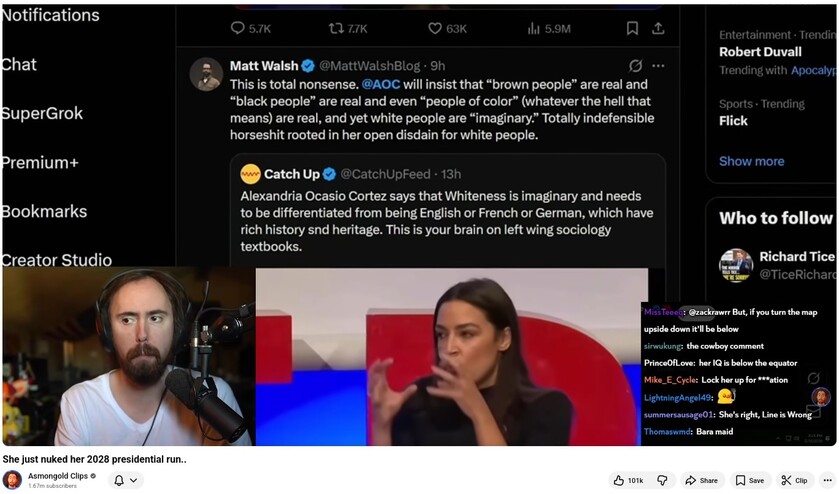Open Bookmarks in the left sidebar
839x494 pixels.
click(x=44, y=211)
